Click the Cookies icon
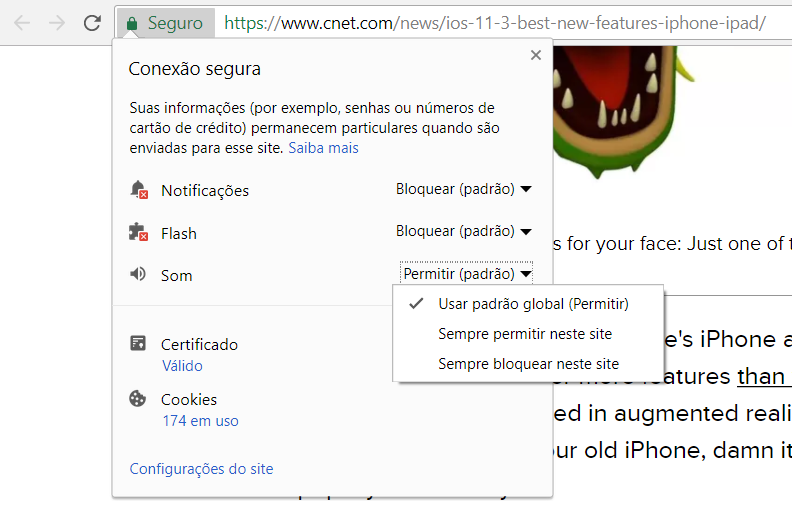 [137, 398]
